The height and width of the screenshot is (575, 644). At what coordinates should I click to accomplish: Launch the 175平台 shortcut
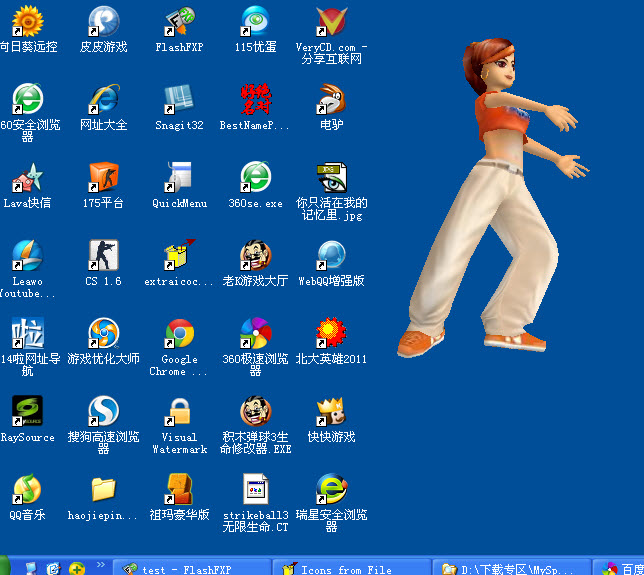click(x=103, y=178)
